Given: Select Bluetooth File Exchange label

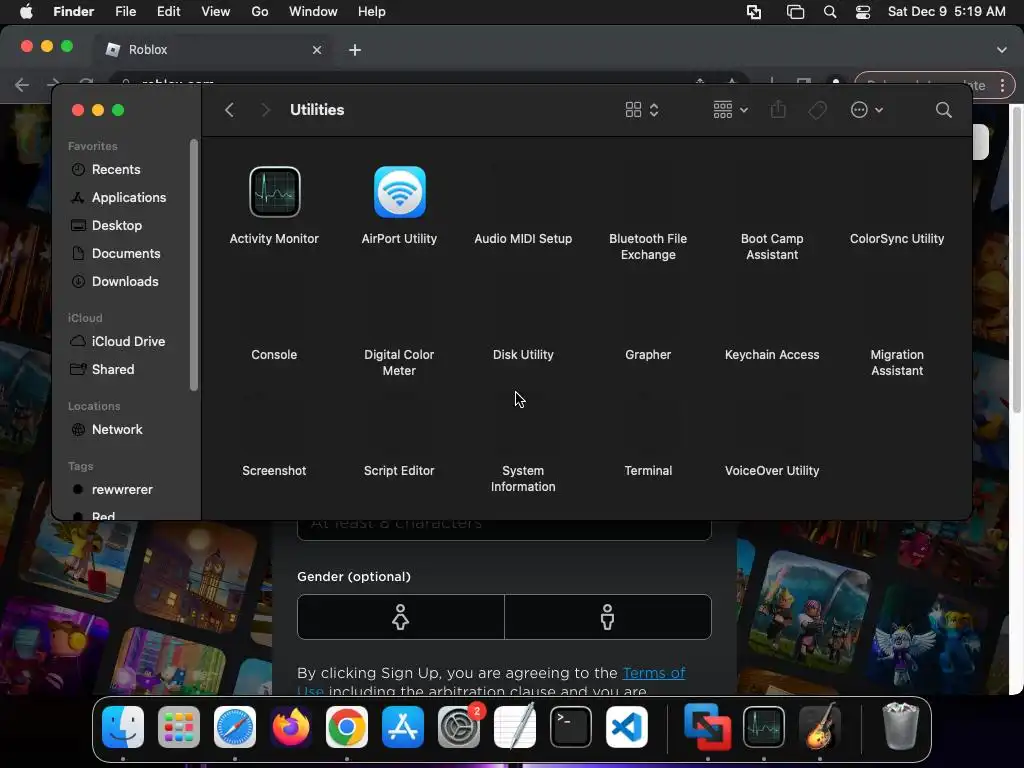Looking at the screenshot, I should pyautogui.click(x=648, y=247).
